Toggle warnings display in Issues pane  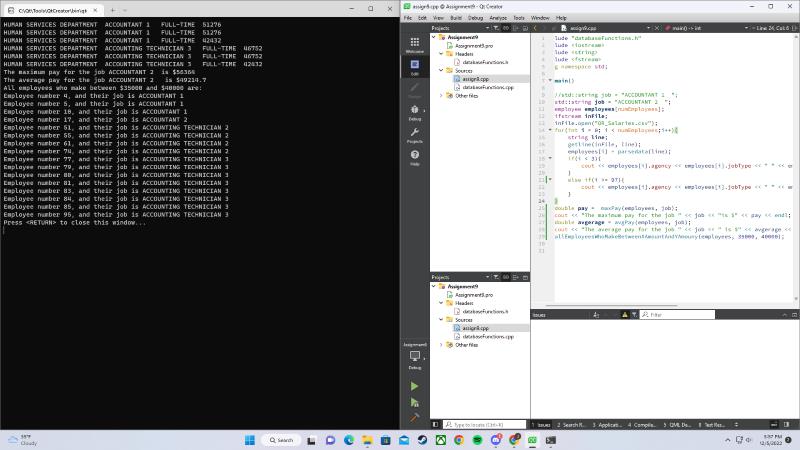624,315
